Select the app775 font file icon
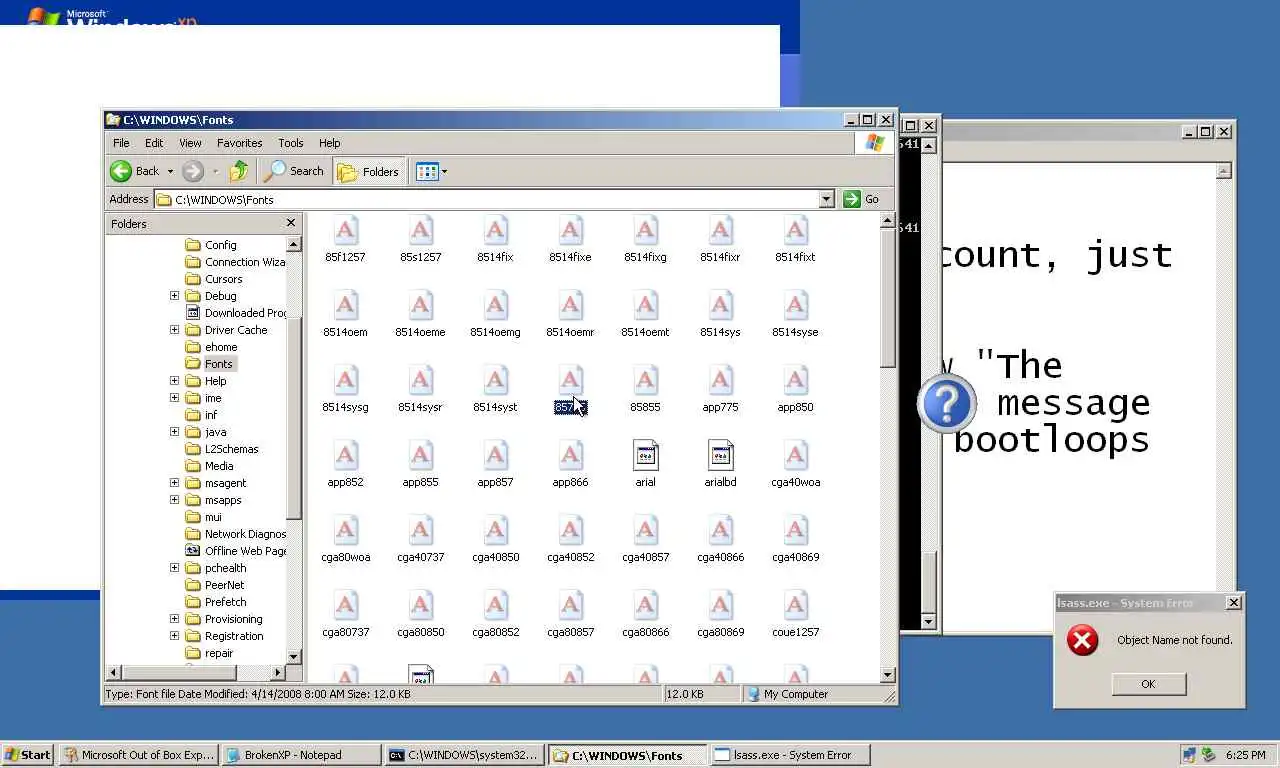The width and height of the screenshot is (1280, 768). click(720, 389)
